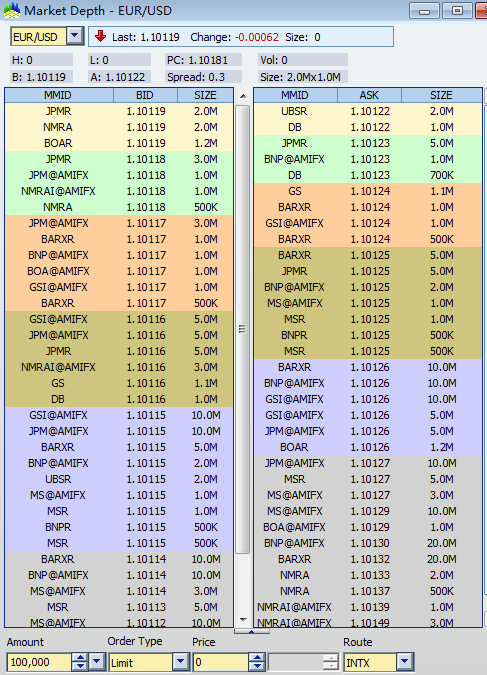
Task: Open the EUR/USD symbol dropdown
Action: [75, 36]
